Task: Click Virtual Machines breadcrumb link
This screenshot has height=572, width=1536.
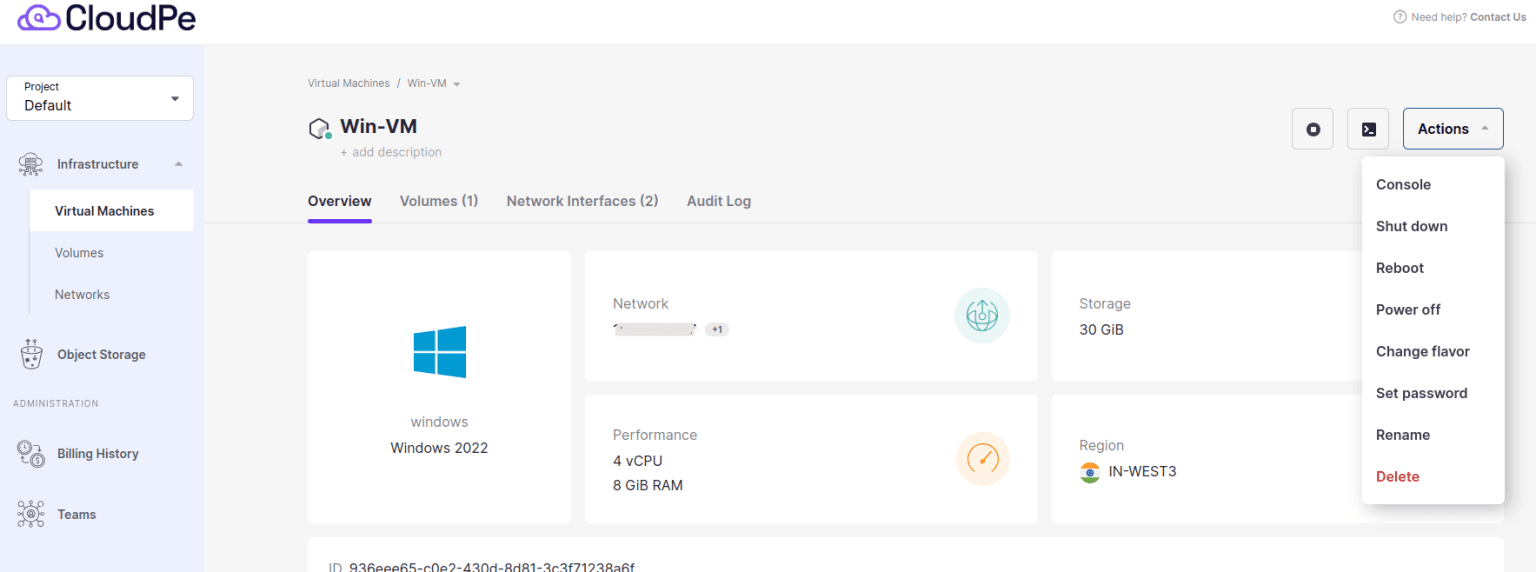Action: tap(349, 83)
